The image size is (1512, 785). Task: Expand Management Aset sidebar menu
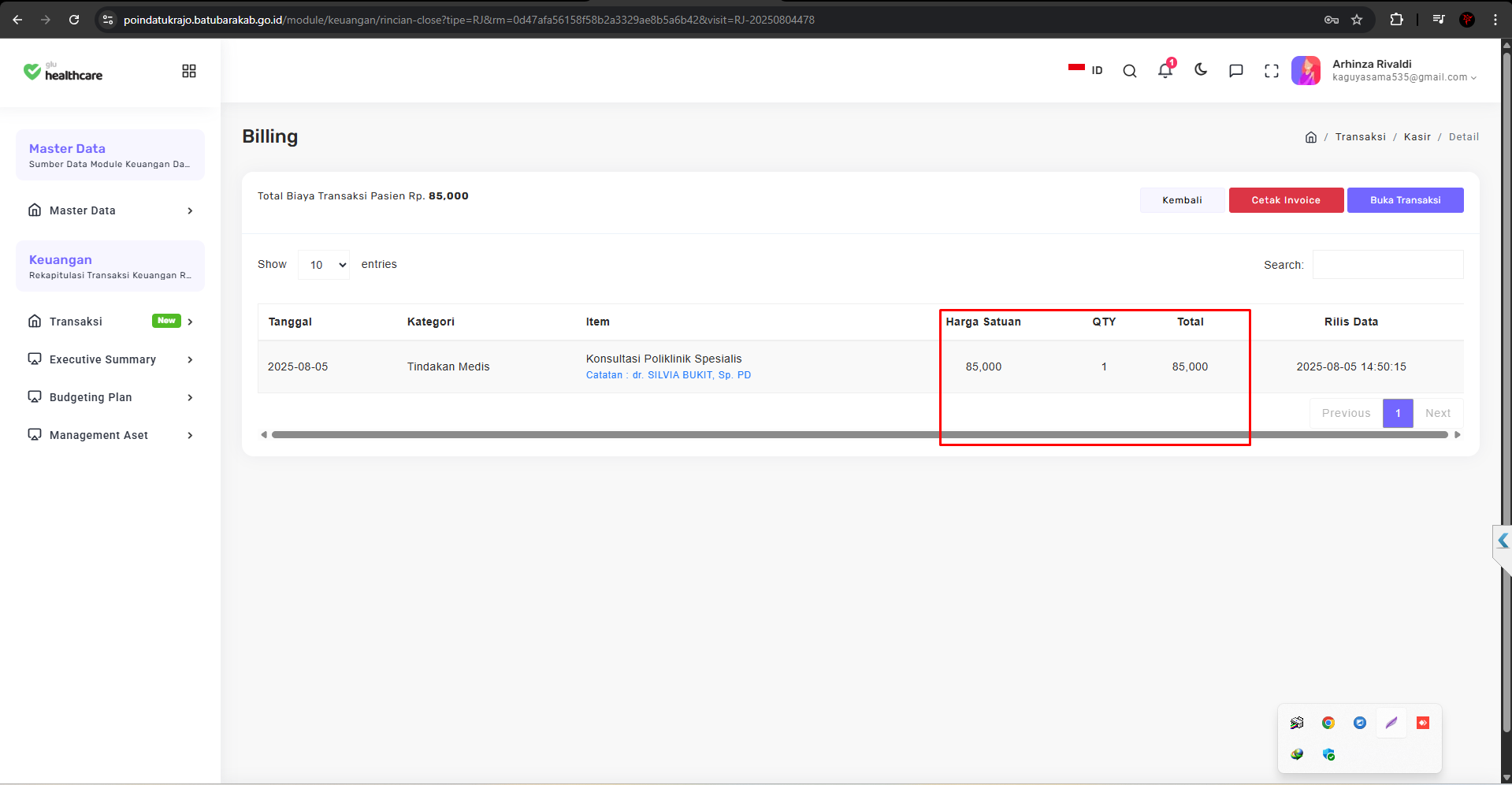(110, 435)
